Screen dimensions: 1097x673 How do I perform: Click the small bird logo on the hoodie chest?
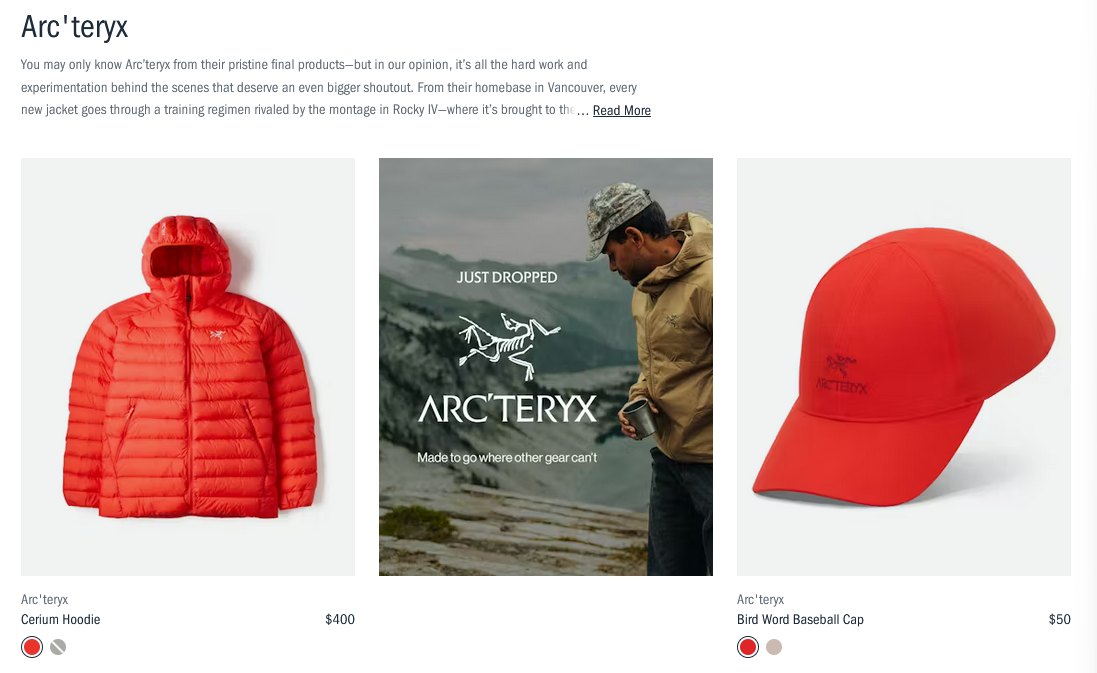pyautogui.click(x=216, y=335)
